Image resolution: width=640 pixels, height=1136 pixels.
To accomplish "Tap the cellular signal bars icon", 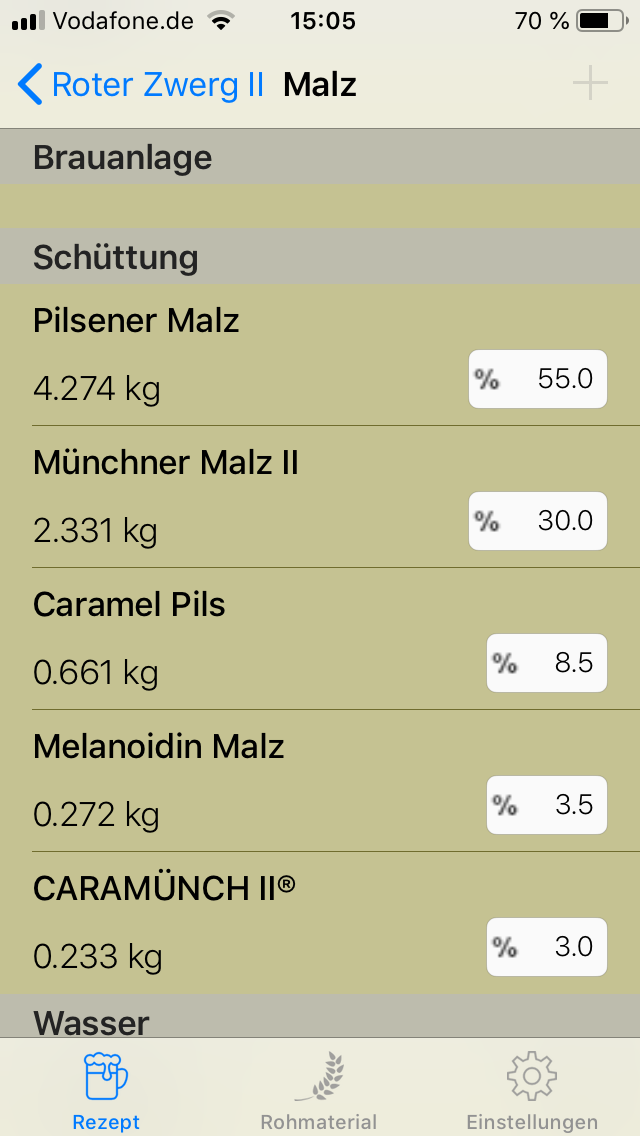I will click(28, 21).
